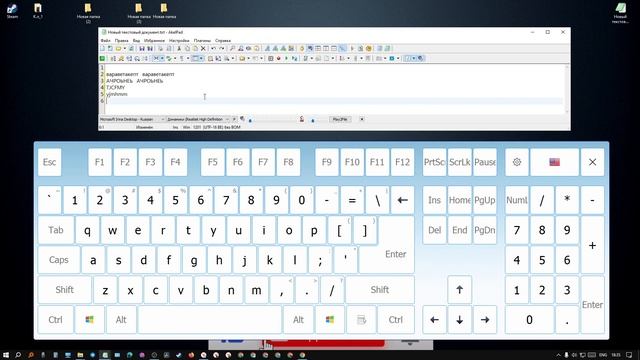
Task: Open Windows Start menu on taskbar
Action: click(x=6, y=355)
